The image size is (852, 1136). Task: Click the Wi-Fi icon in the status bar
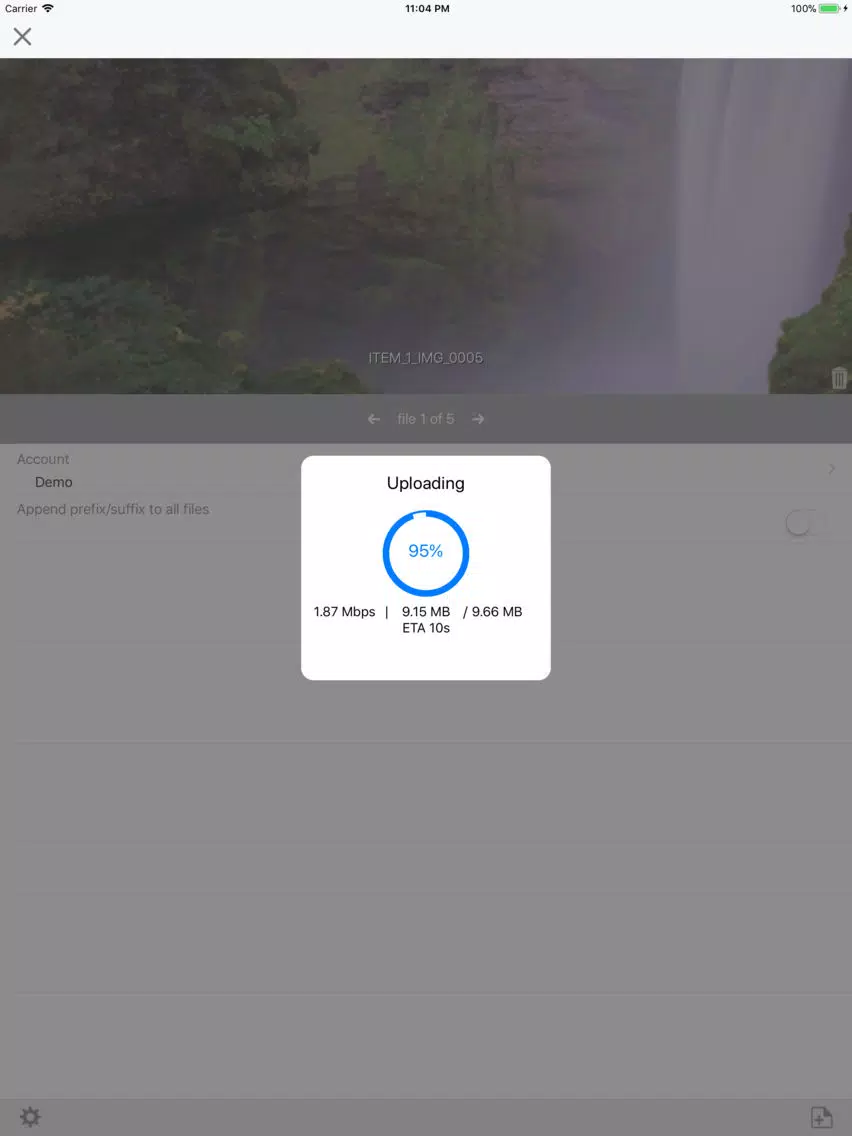(x=48, y=8)
